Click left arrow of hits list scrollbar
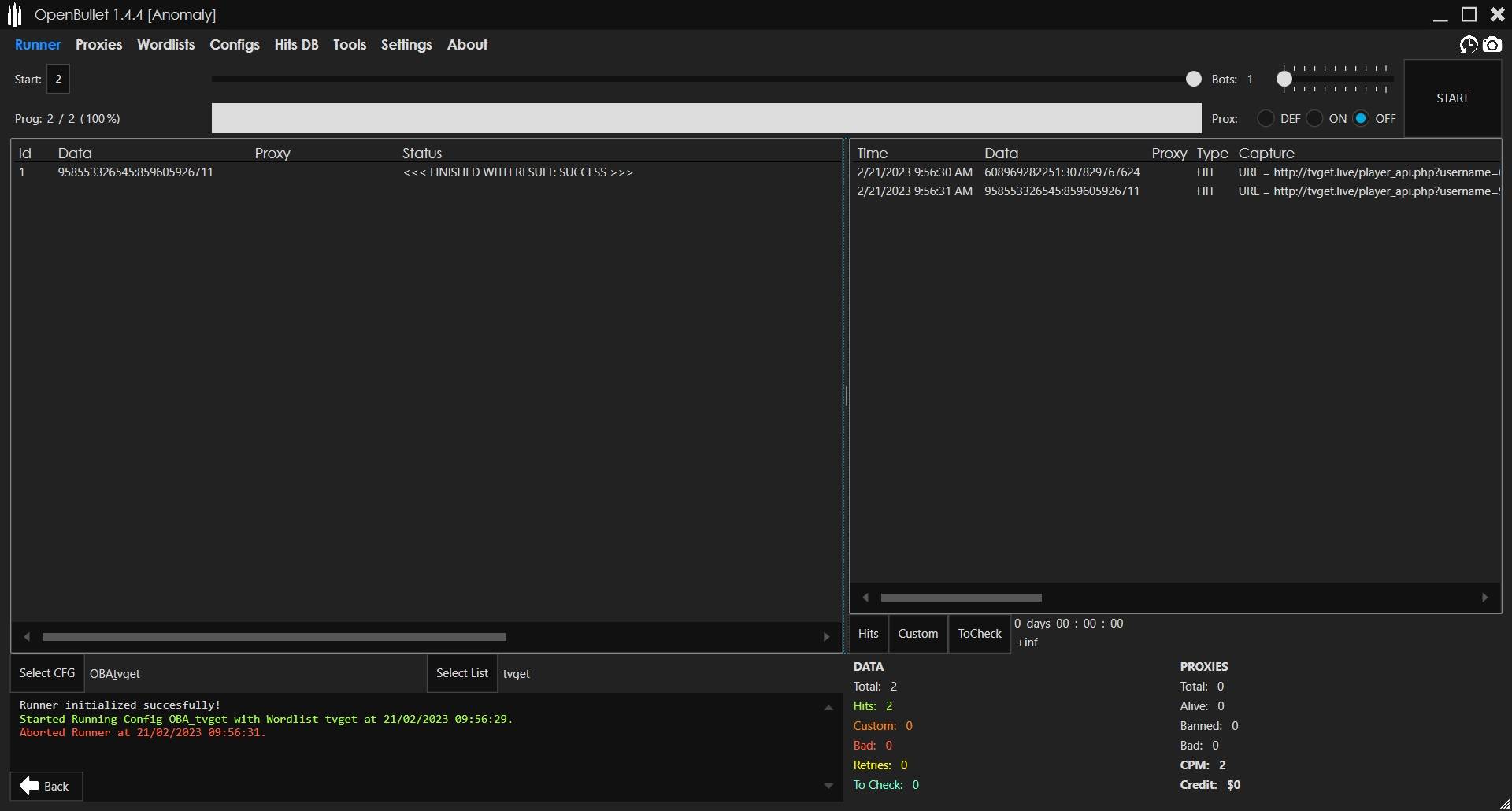 click(x=865, y=598)
